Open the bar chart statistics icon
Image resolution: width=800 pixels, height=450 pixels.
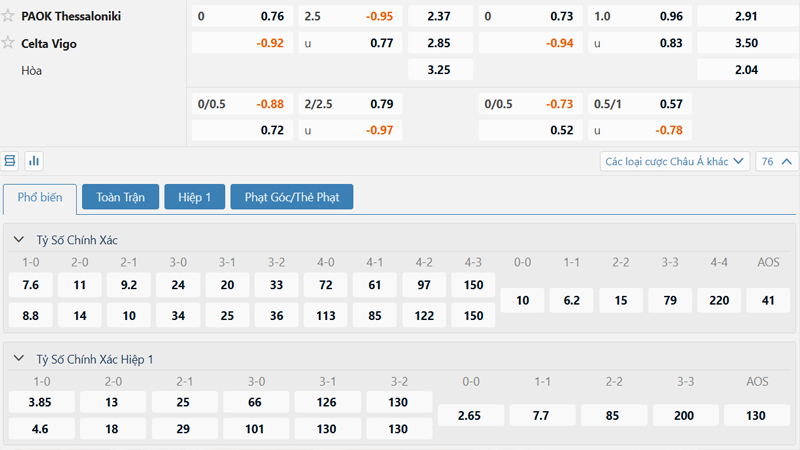coord(34,160)
